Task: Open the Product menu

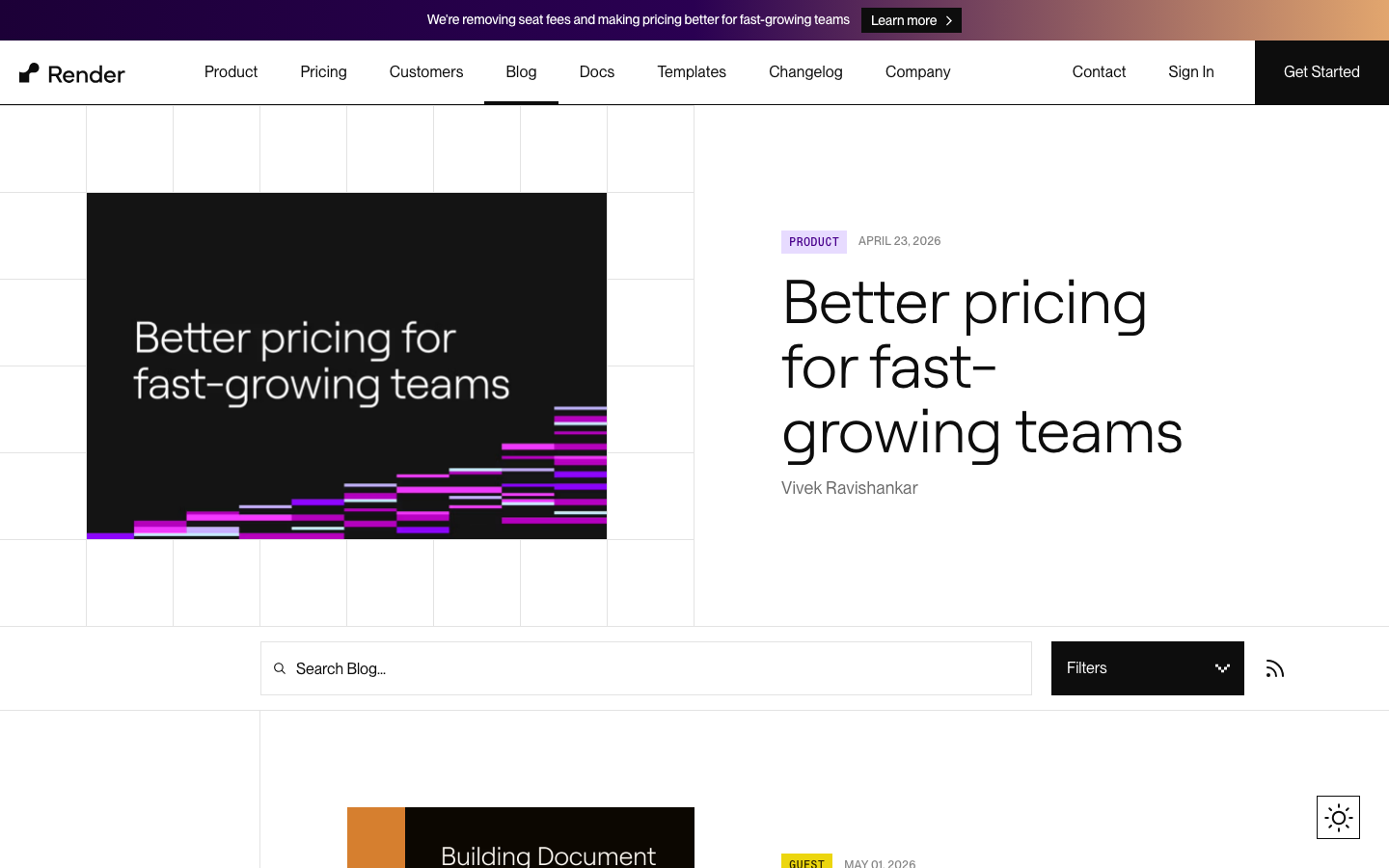Action: 231,72
